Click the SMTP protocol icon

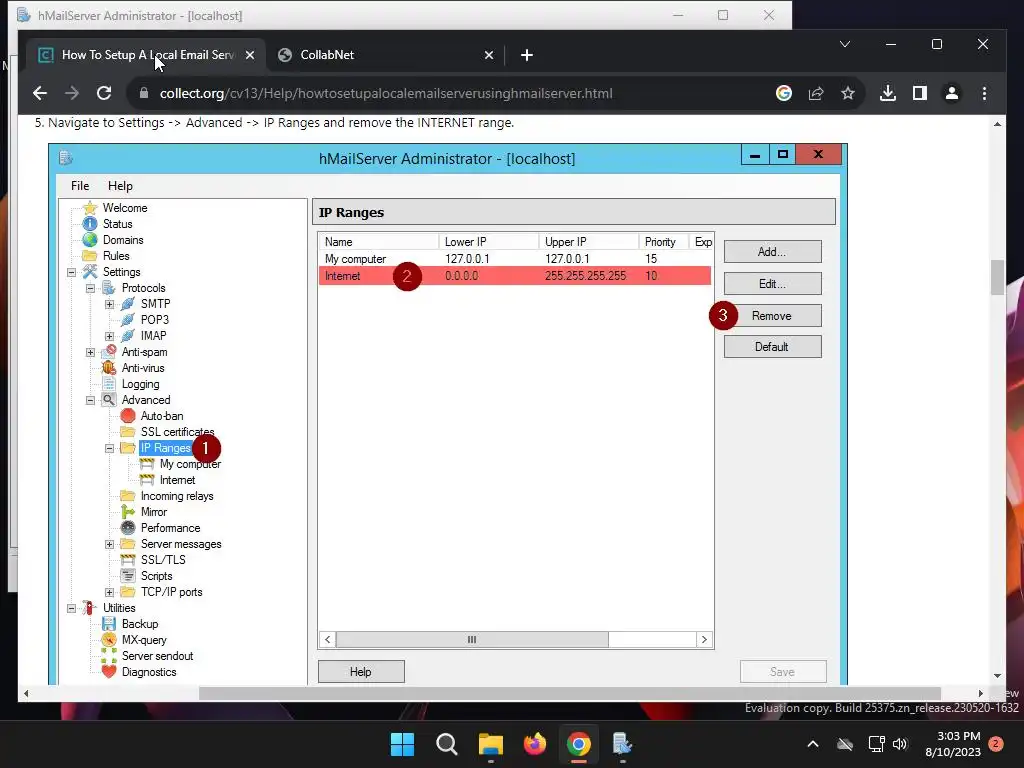128,304
